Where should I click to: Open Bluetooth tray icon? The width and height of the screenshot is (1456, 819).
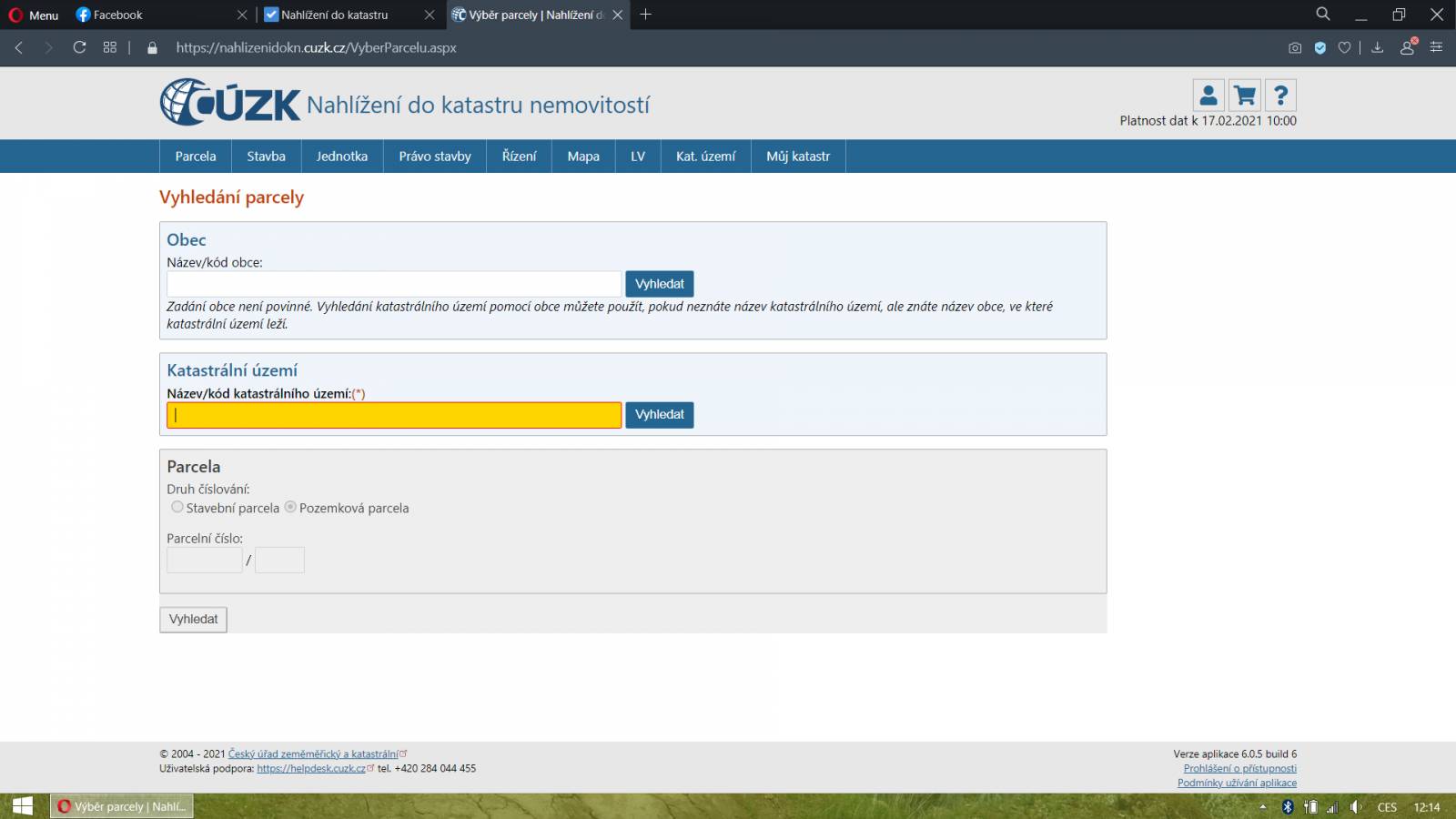coord(1288,806)
